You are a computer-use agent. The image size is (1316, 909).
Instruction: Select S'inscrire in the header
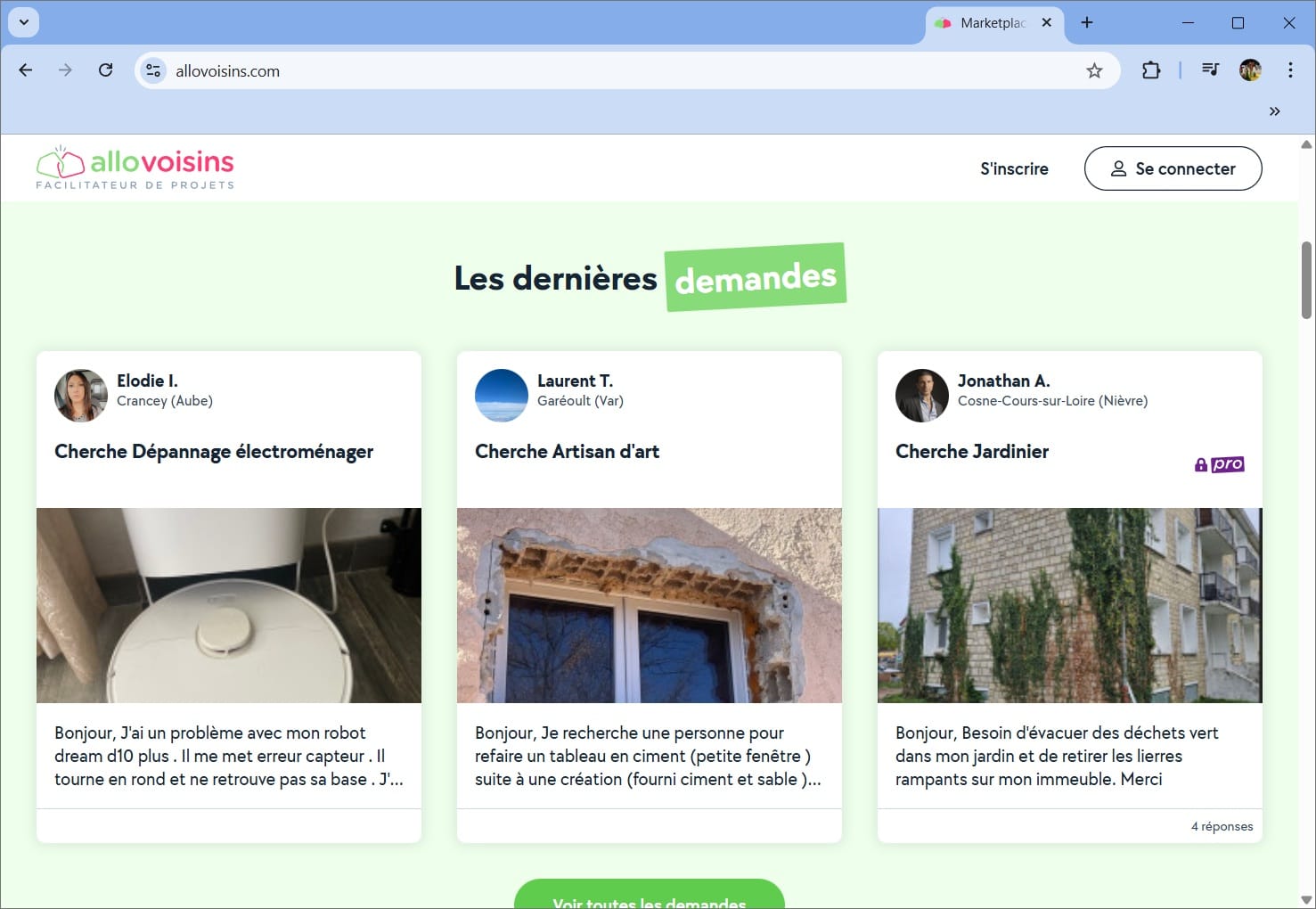pyautogui.click(x=1014, y=168)
